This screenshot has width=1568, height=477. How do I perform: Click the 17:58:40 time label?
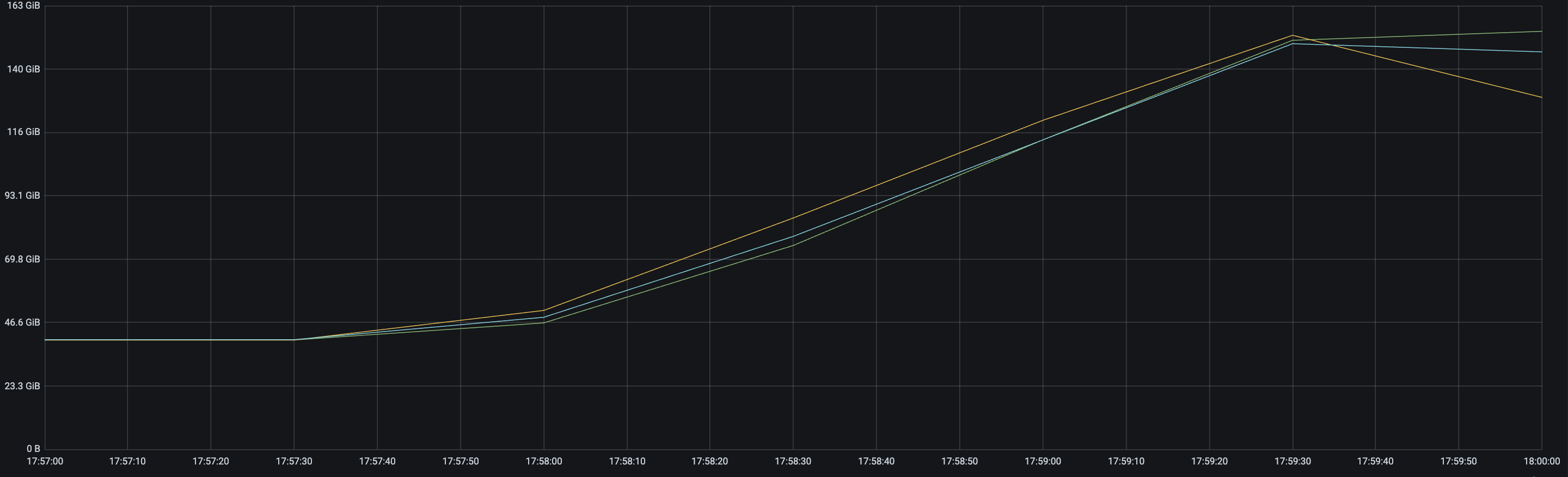pos(877,461)
